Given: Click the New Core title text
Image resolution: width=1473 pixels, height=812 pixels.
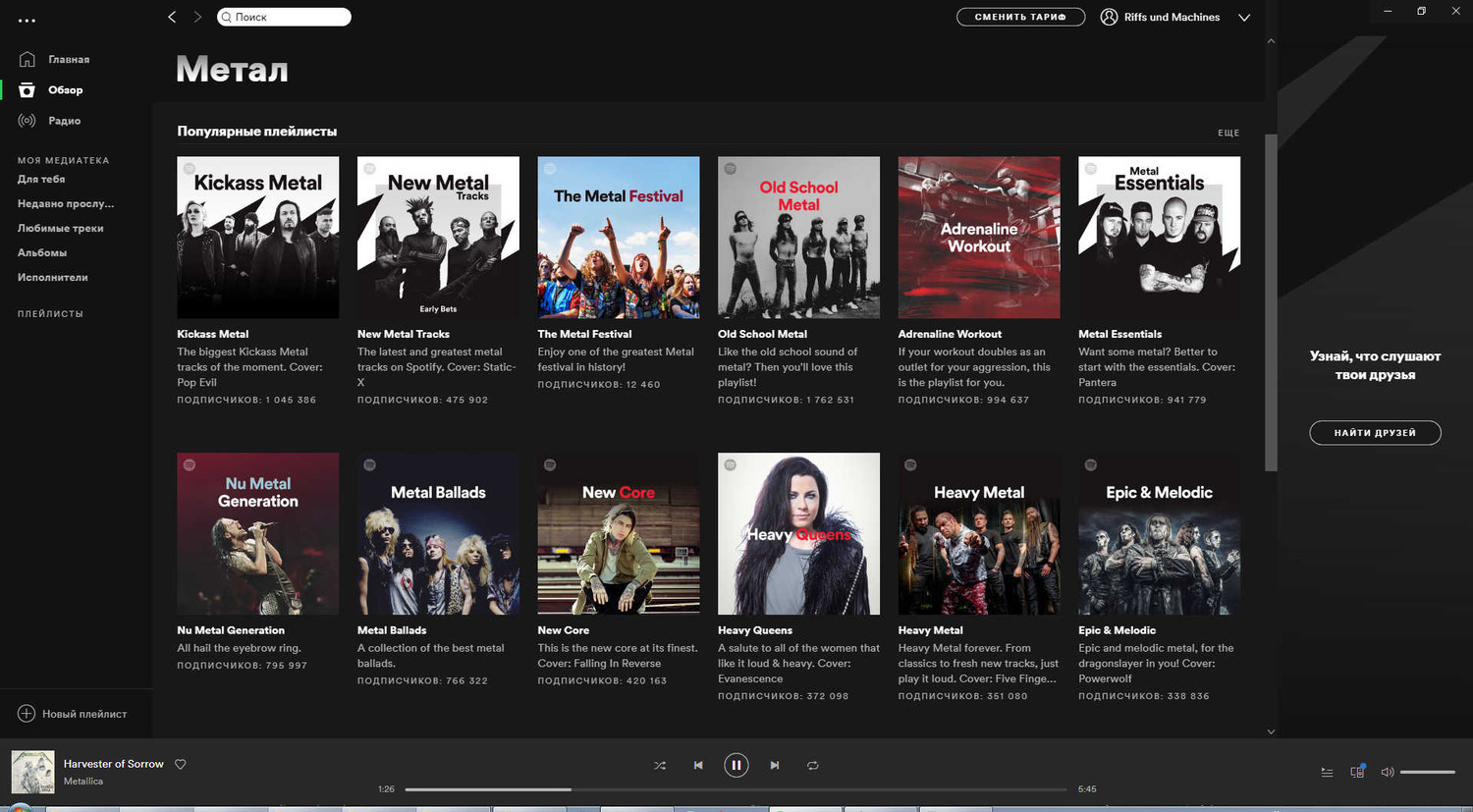Looking at the screenshot, I should [564, 630].
